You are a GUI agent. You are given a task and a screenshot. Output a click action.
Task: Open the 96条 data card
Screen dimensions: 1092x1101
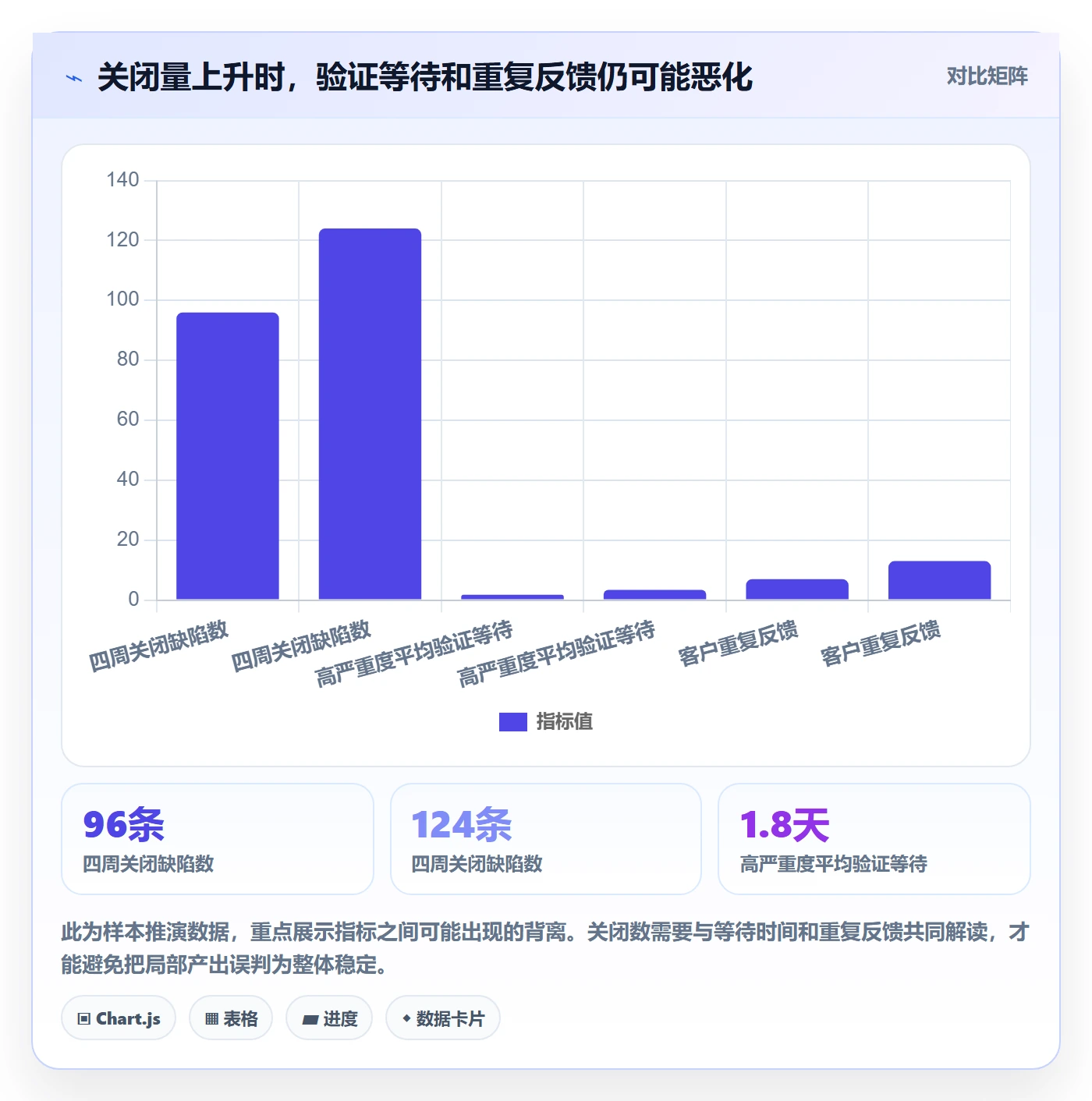point(218,839)
